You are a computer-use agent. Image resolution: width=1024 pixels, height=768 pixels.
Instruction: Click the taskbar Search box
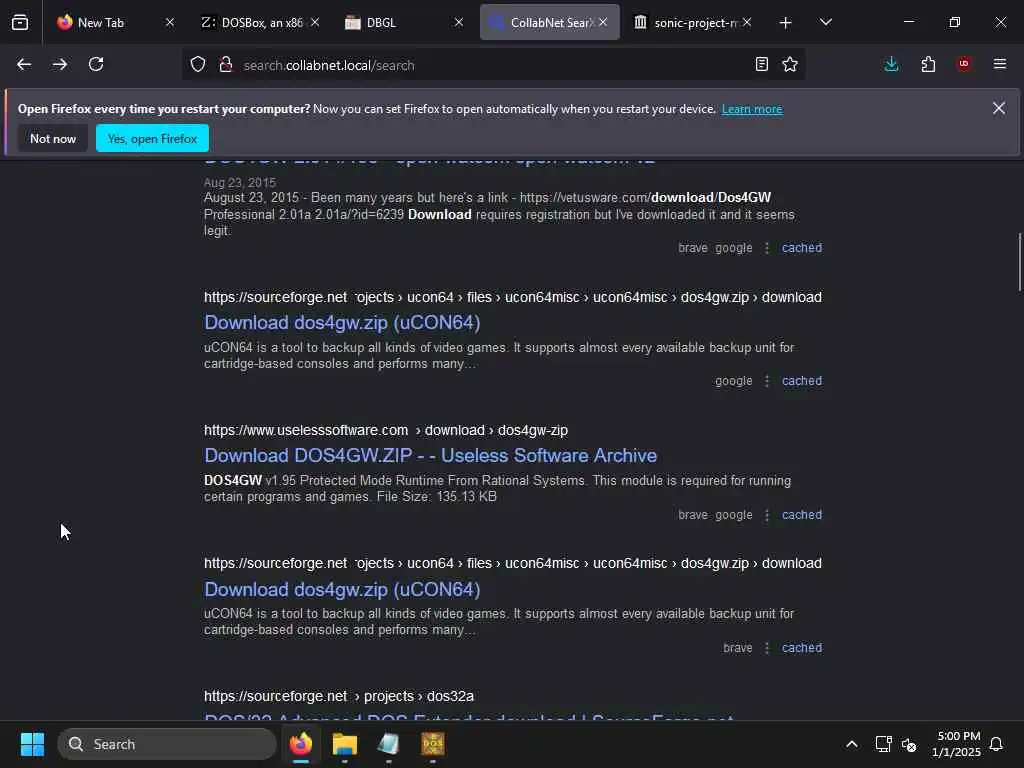coord(167,744)
